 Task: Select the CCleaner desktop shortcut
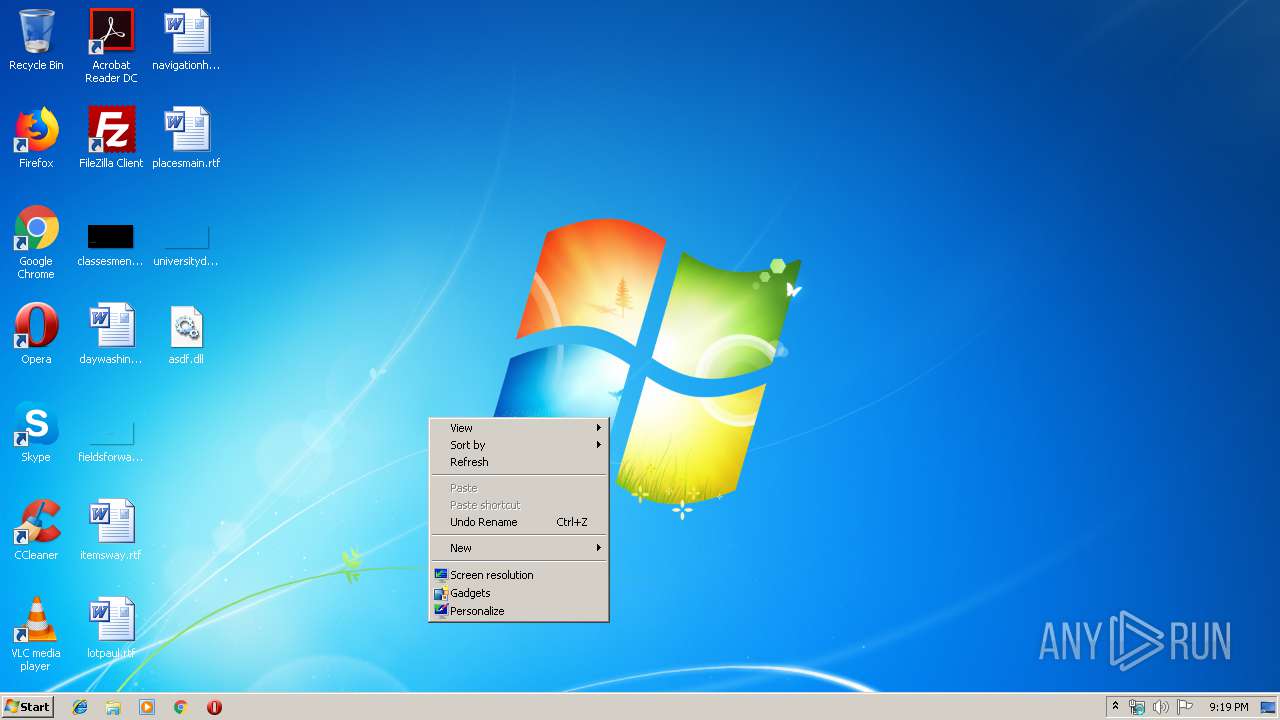coord(36,530)
